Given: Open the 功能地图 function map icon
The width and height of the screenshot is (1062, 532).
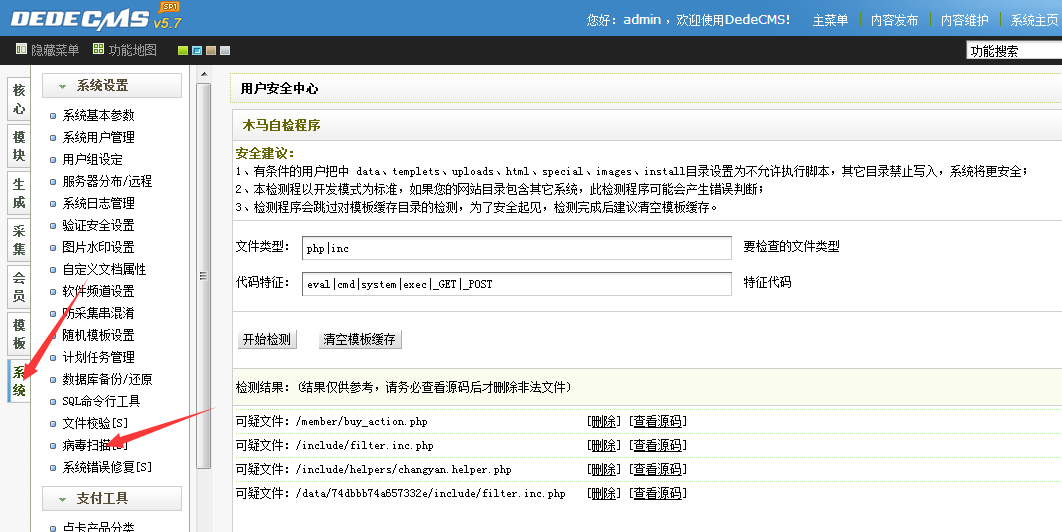Looking at the screenshot, I should [98, 49].
